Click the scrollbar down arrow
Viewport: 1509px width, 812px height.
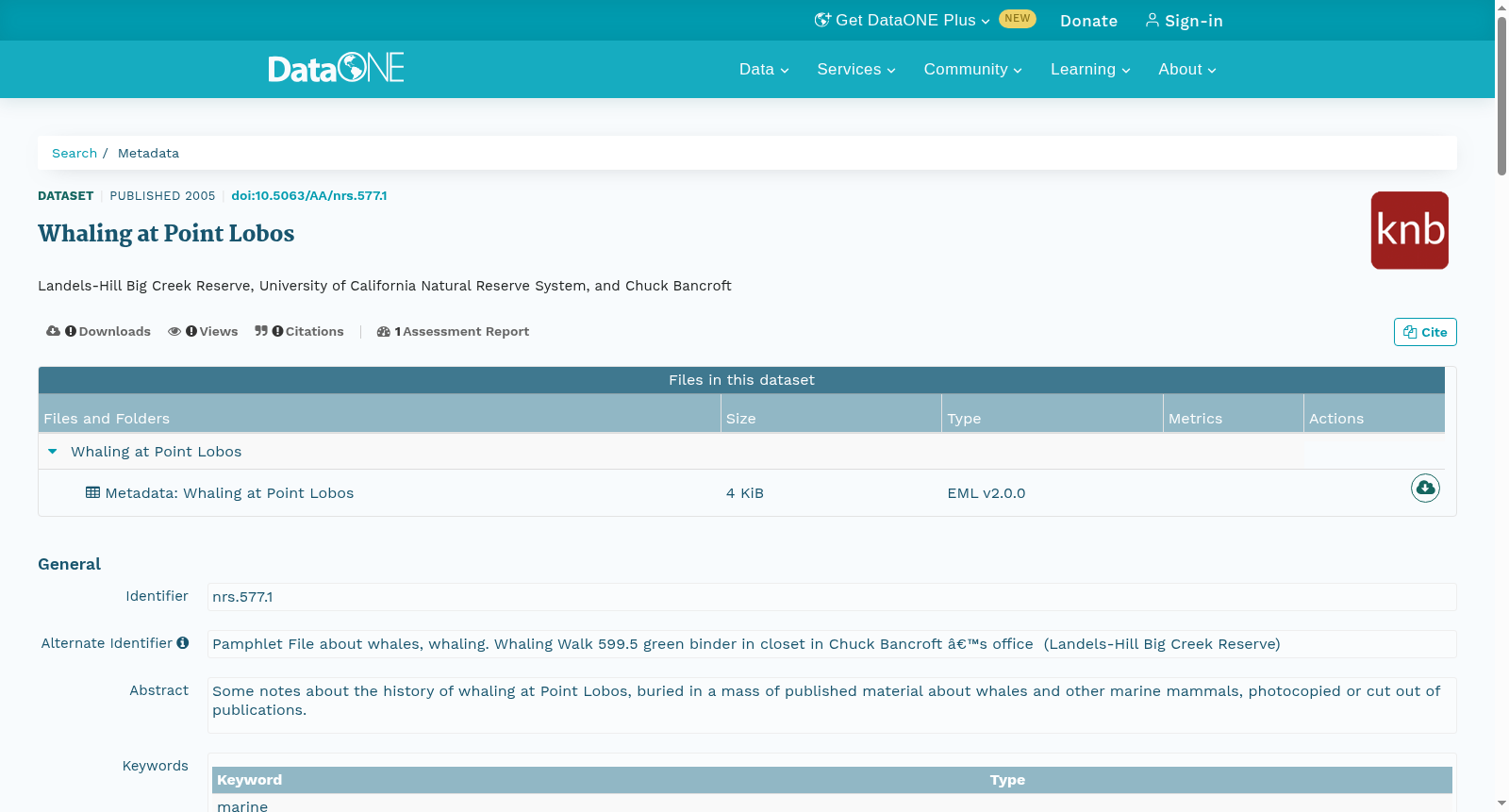(x=1501, y=804)
